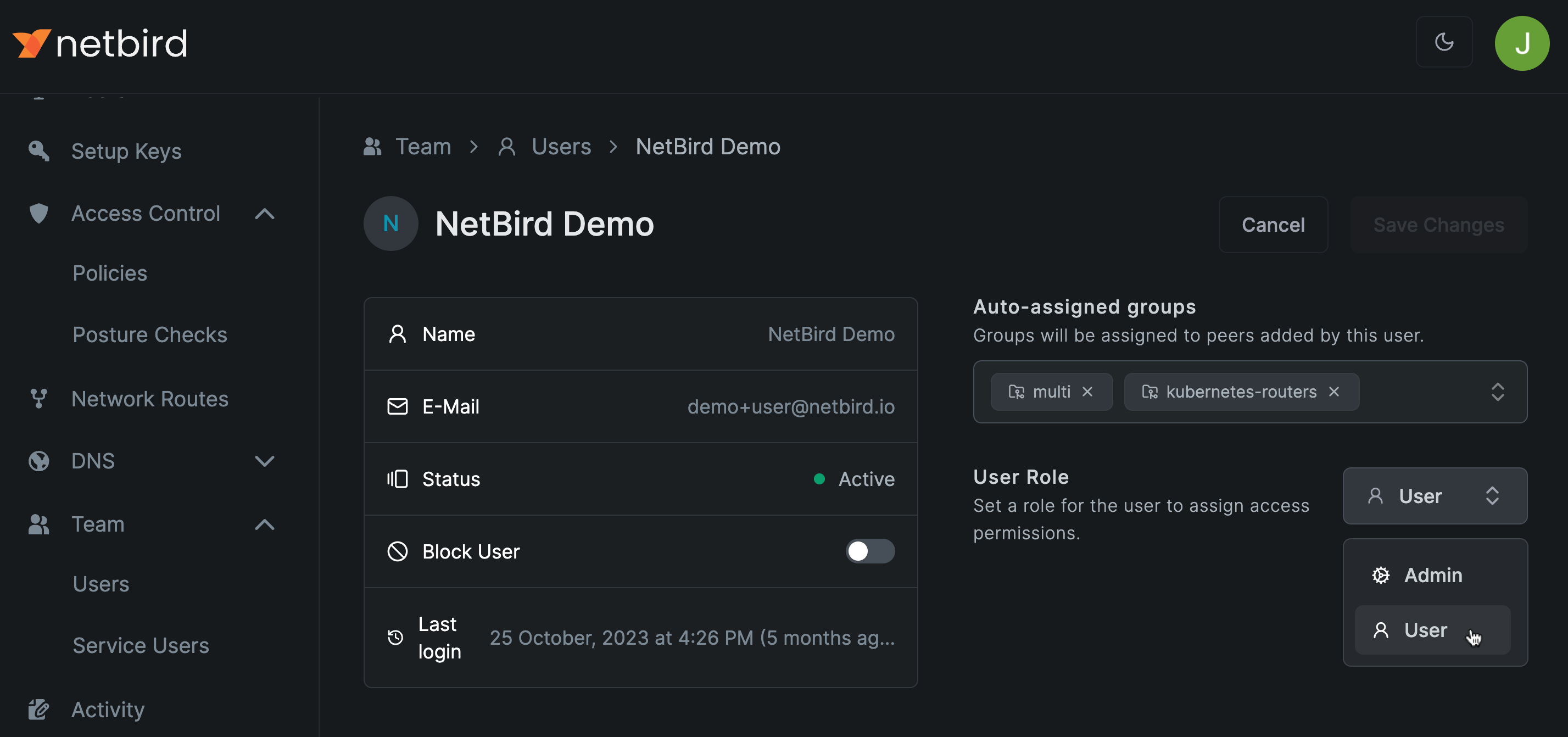Screen dimensions: 1568x737
Task: Remove the multi group tag
Action: 1087,392
